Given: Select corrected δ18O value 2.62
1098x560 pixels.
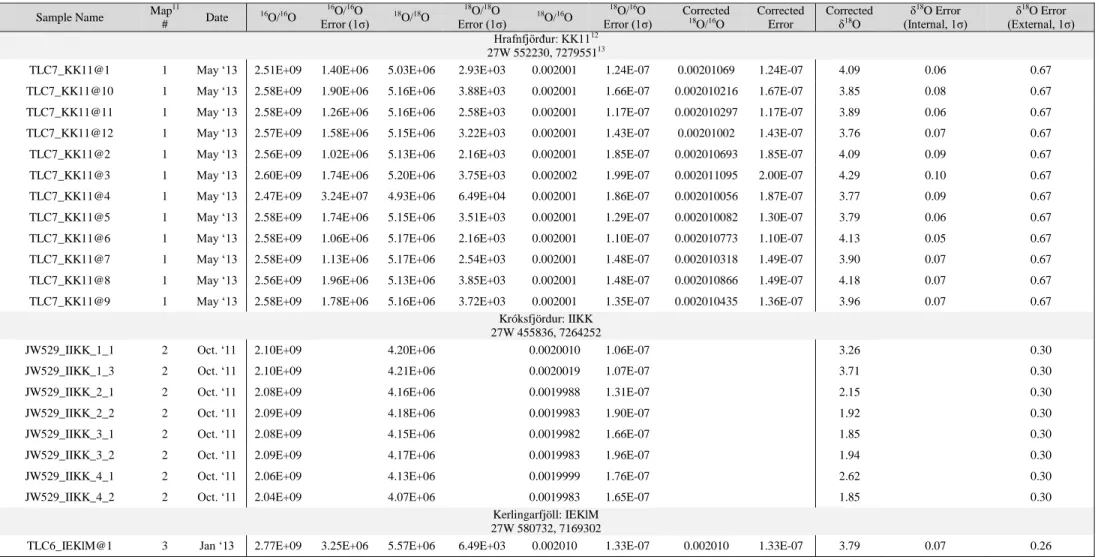Looking at the screenshot, I should point(849,476).
